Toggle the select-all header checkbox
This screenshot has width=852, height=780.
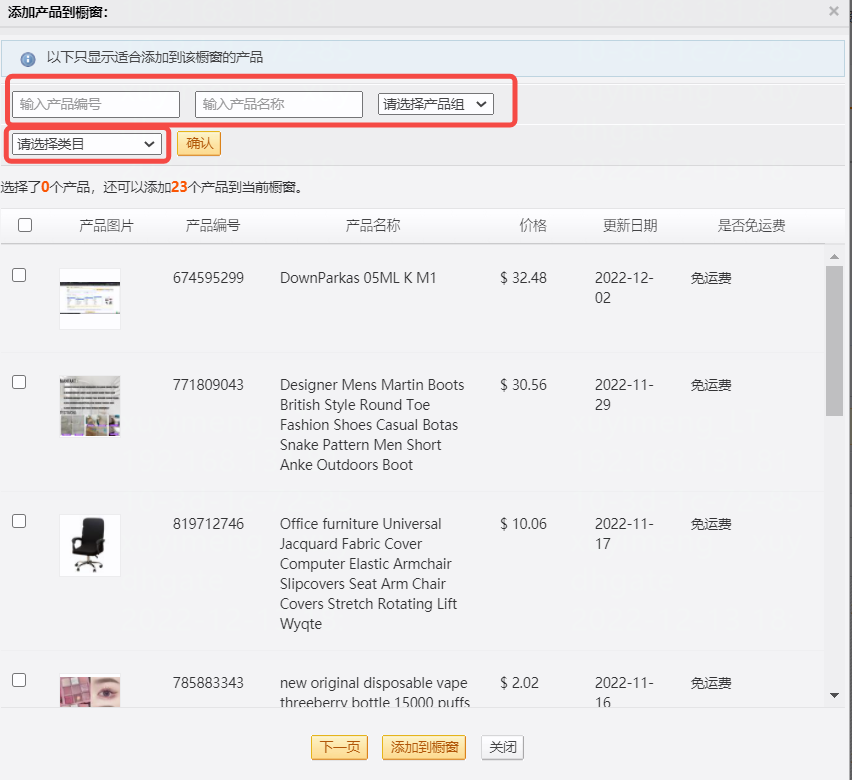(x=25, y=225)
